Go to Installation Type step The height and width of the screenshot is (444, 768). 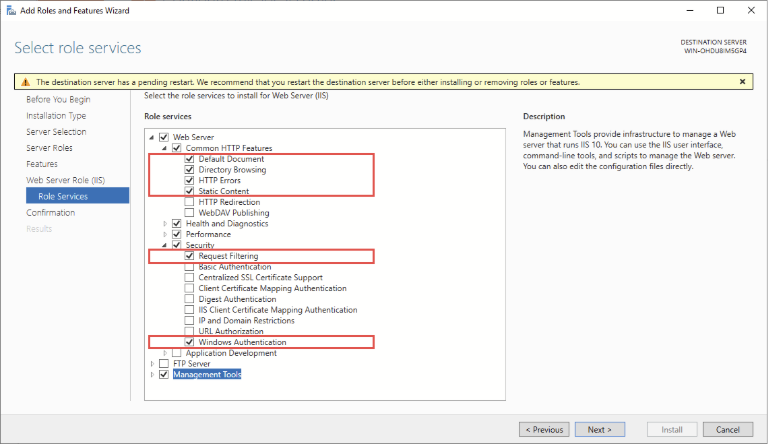[56, 116]
